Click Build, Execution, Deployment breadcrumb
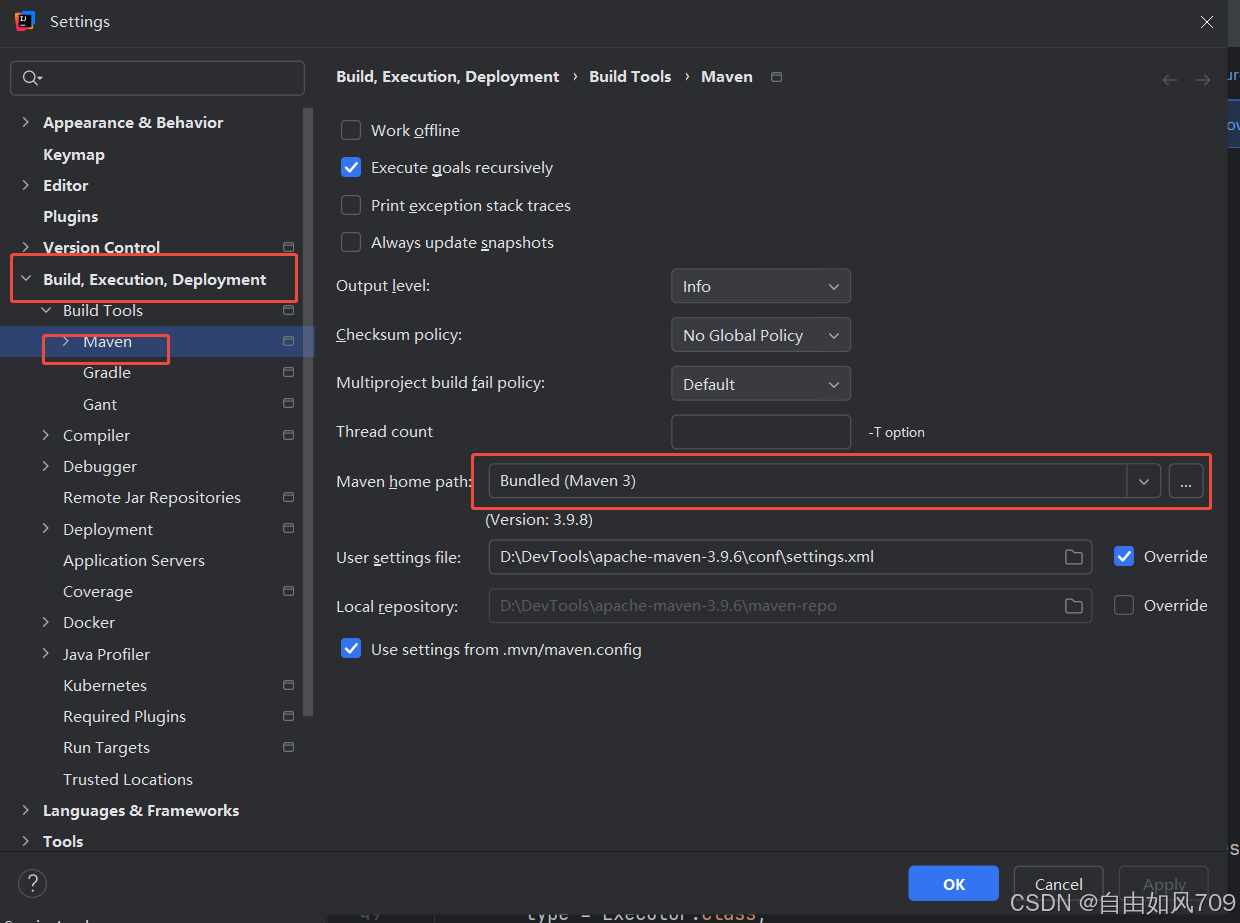This screenshot has height=923, width=1240. point(448,77)
